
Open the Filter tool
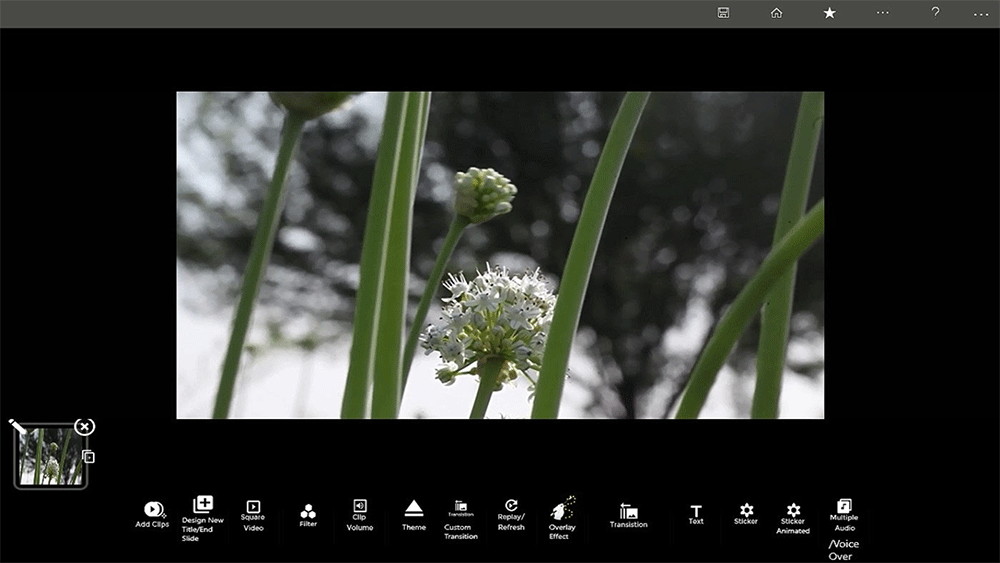308,511
